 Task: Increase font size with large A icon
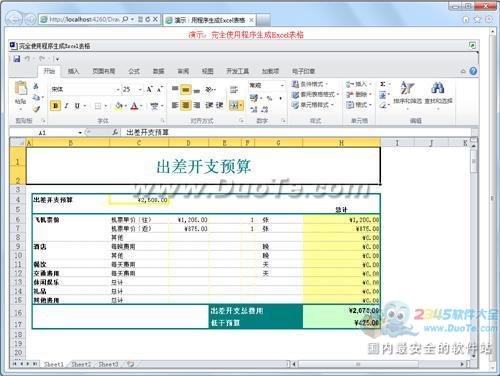click(150, 89)
